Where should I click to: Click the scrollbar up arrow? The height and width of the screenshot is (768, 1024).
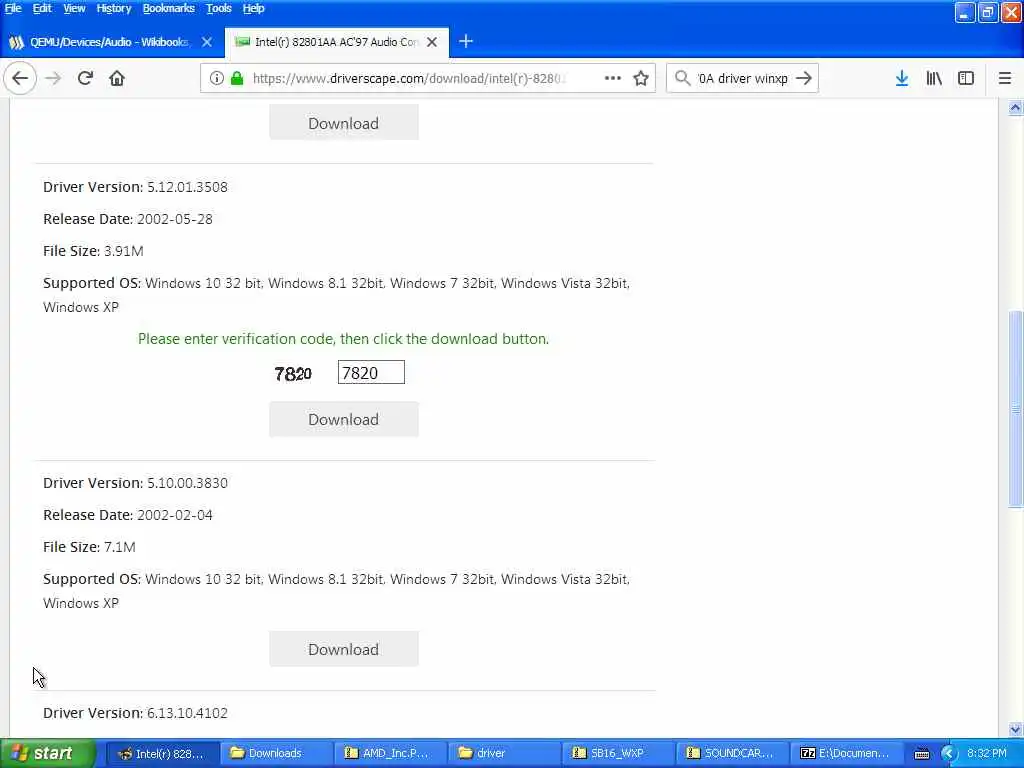[1015, 108]
